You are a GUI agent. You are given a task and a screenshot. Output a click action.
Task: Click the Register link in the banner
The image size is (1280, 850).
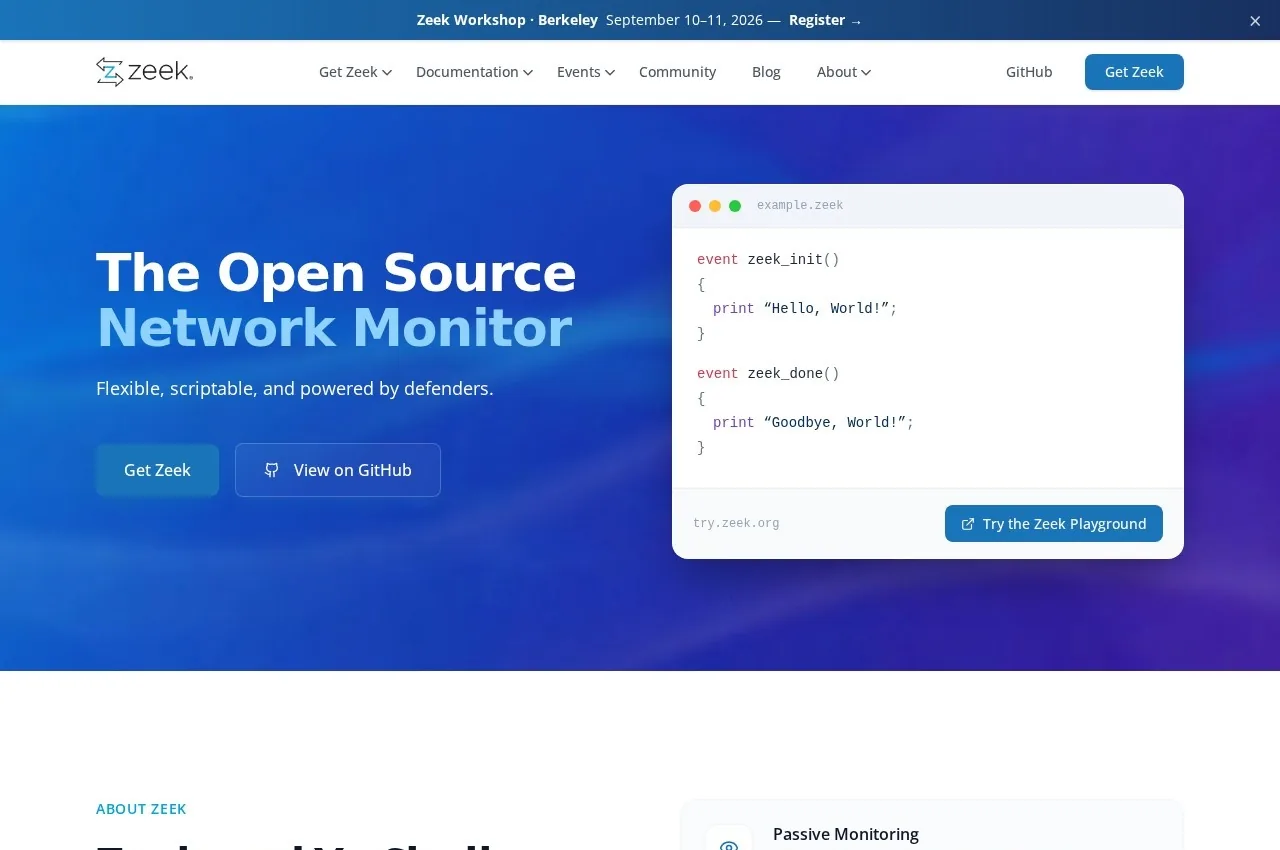pos(825,20)
